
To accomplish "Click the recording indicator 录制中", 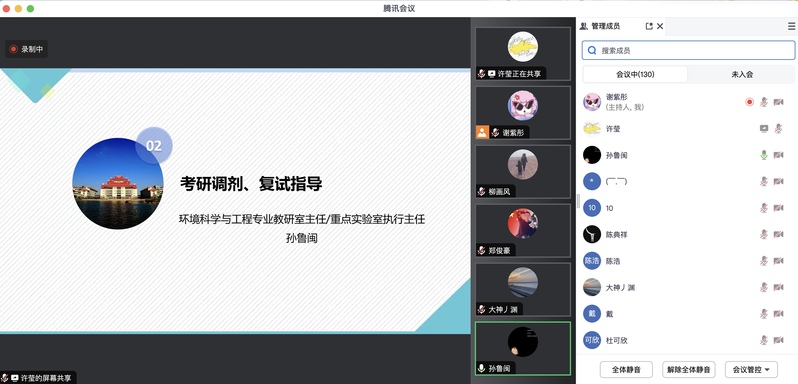I will (x=26, y=49).
